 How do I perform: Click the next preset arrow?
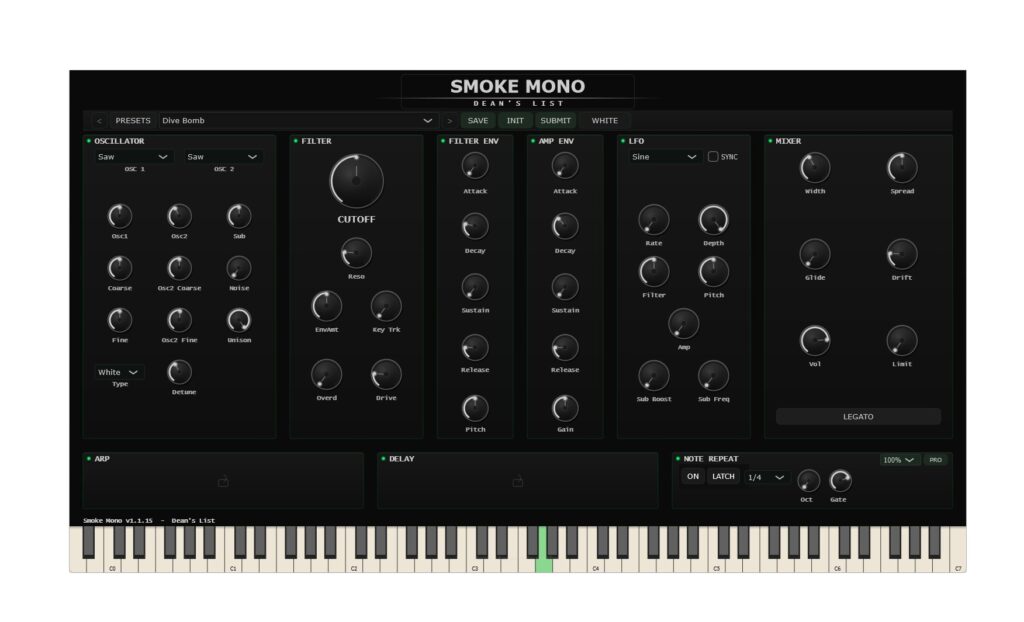449,121
